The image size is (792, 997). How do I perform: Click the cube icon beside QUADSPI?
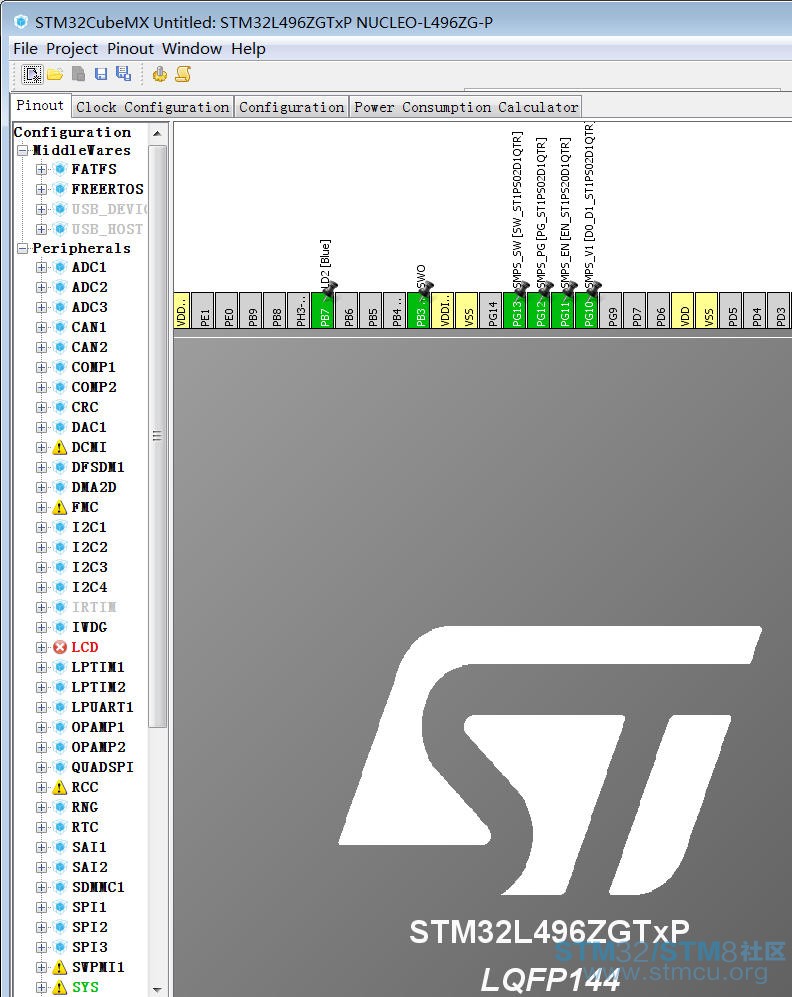click(x=60, y=767)
